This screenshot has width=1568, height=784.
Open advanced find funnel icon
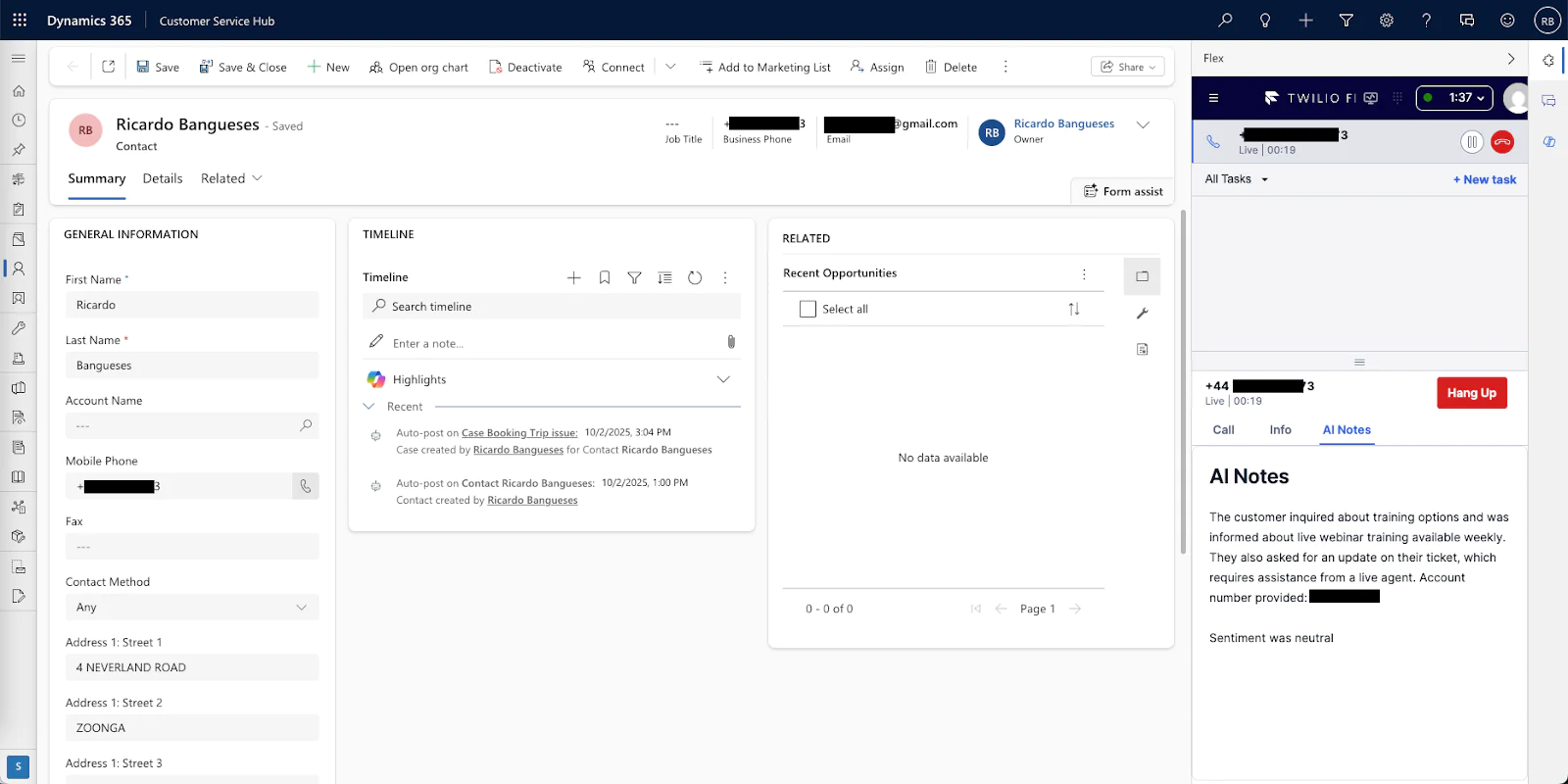1346,20
